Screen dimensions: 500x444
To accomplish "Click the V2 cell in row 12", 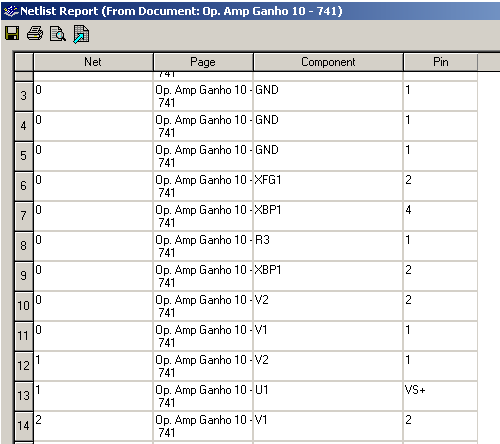I will (328, 366).
